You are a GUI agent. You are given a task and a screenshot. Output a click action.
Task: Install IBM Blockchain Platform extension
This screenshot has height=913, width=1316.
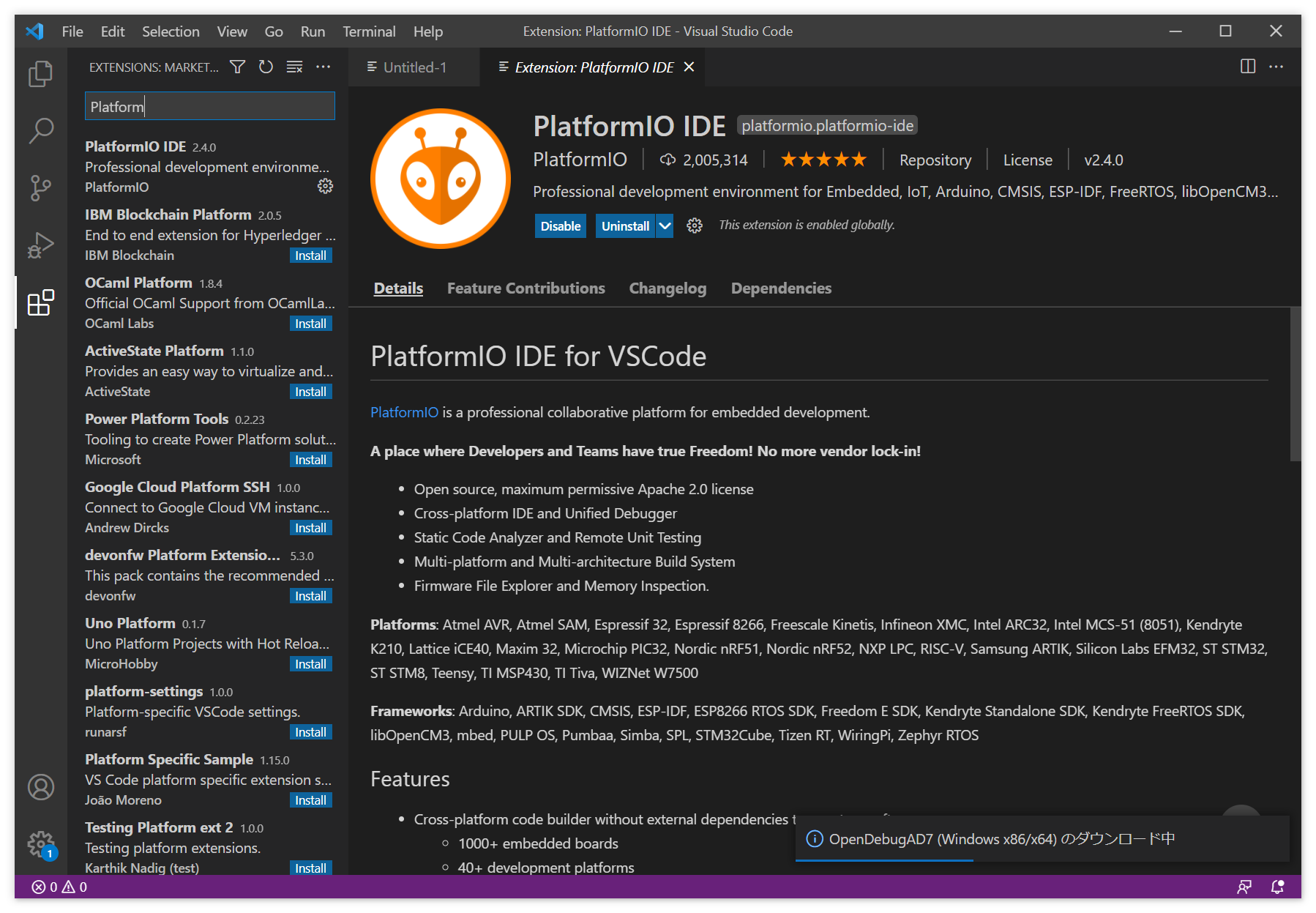tap(311, 256)
